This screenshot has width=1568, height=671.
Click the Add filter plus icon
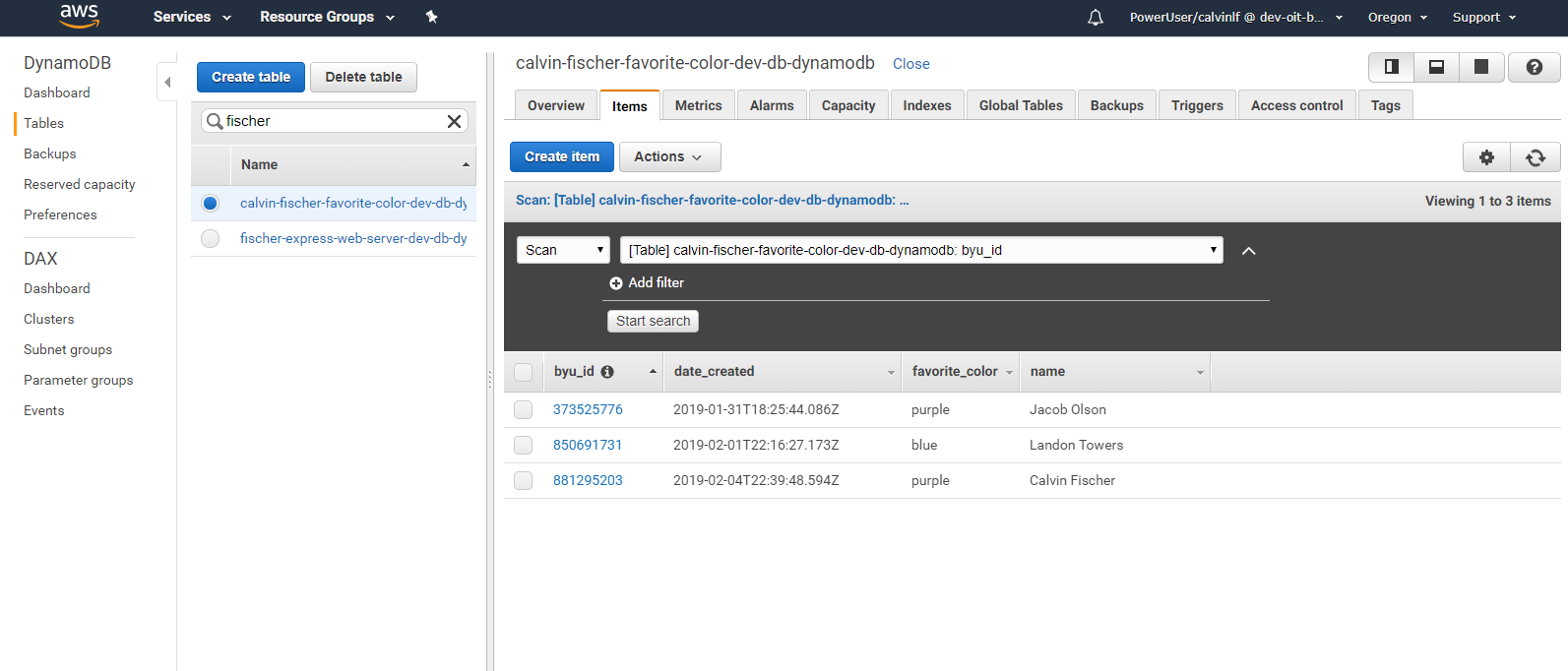616,283
